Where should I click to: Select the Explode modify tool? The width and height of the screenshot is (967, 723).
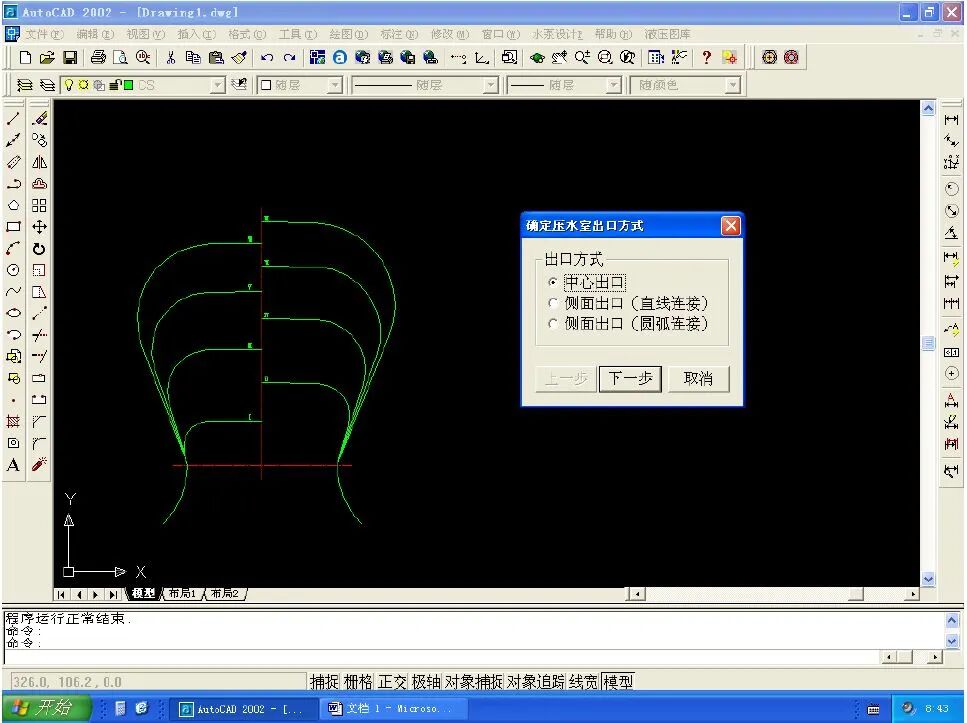point(39,465)
